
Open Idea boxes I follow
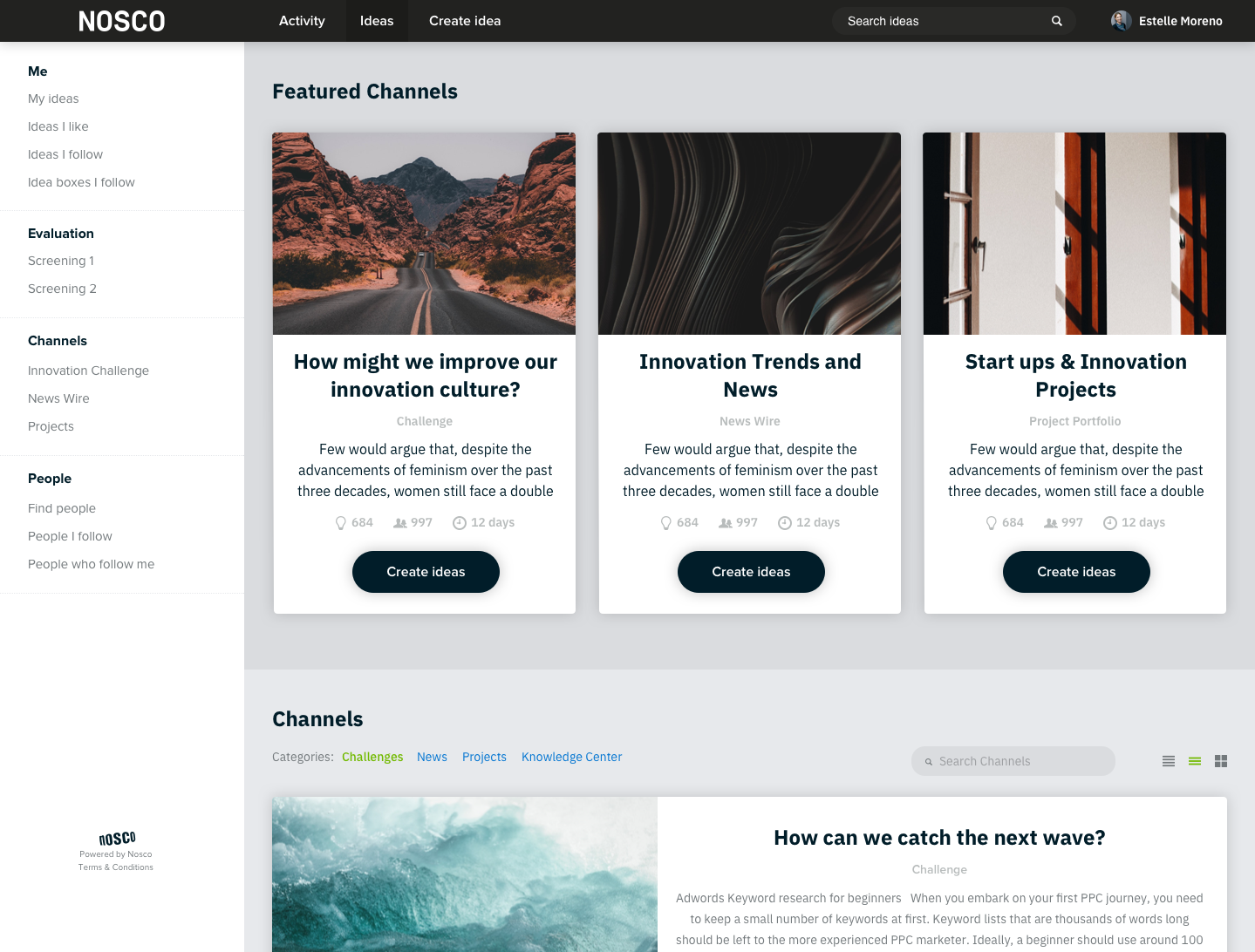pos(81,182)
